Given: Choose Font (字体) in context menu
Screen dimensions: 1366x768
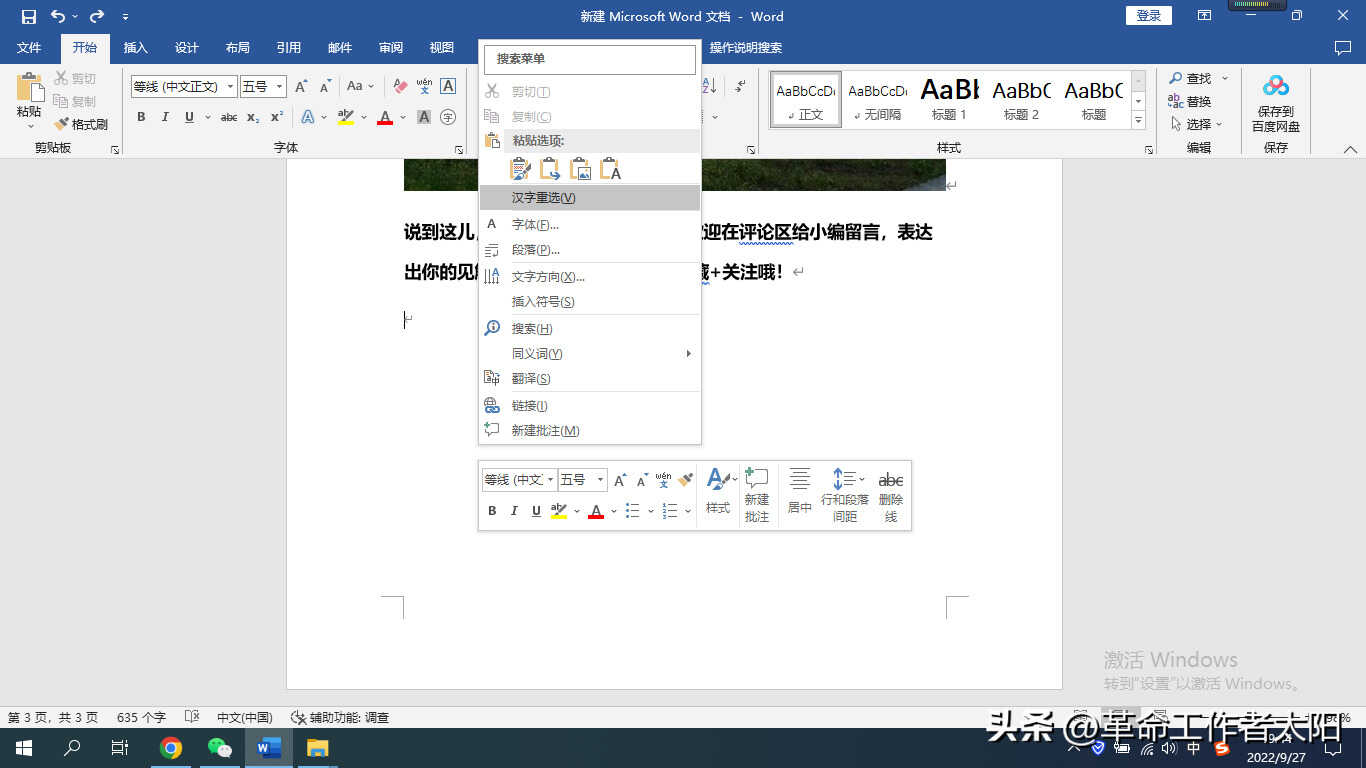Looking at the screenshot, I should point(590,225).
